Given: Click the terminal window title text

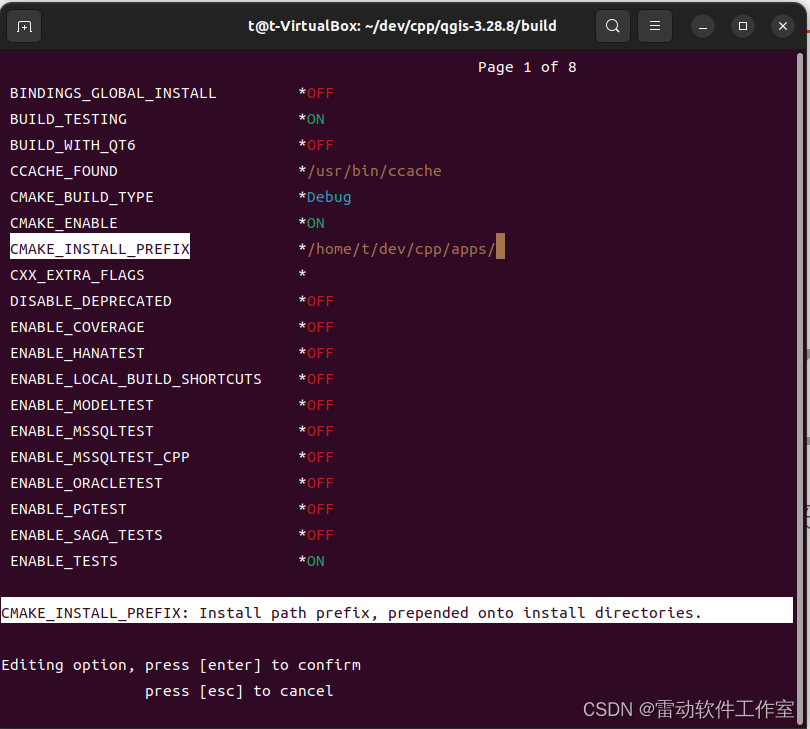Looking at the screenshot, I should tap(402, 26).
